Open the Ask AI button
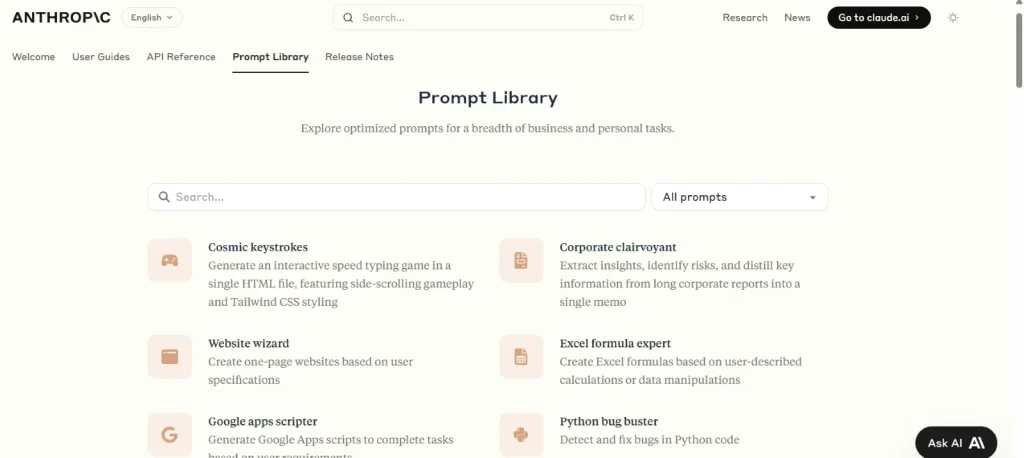1024x458 pixels. [x=956, y=443]
